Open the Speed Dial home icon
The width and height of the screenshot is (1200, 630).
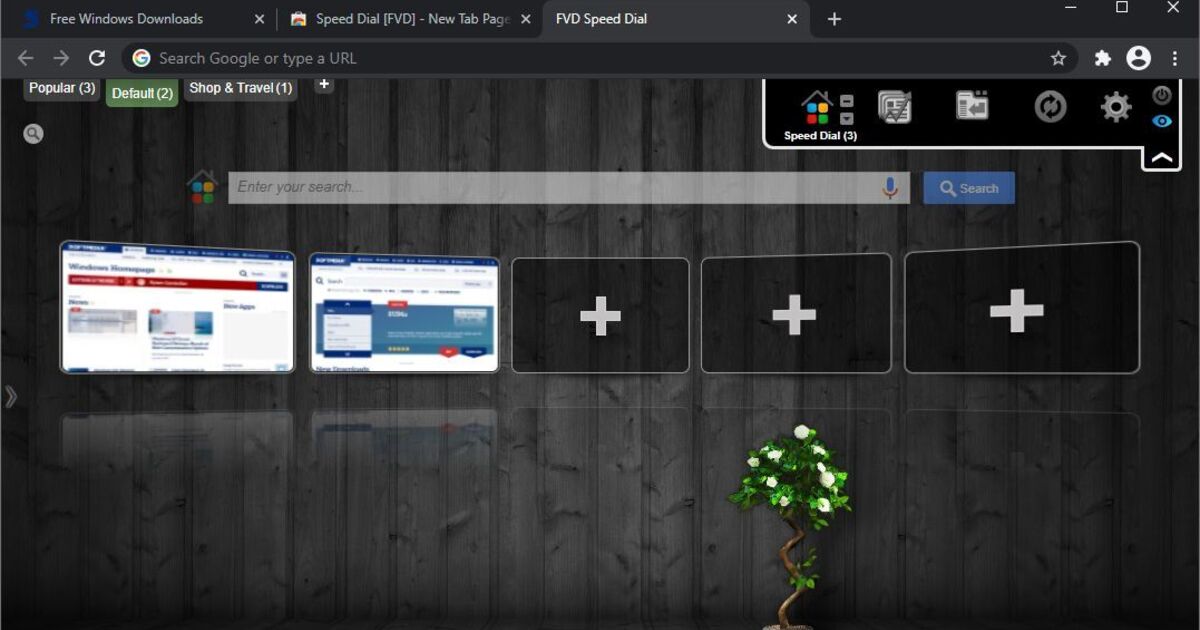(x=817, y=107)
